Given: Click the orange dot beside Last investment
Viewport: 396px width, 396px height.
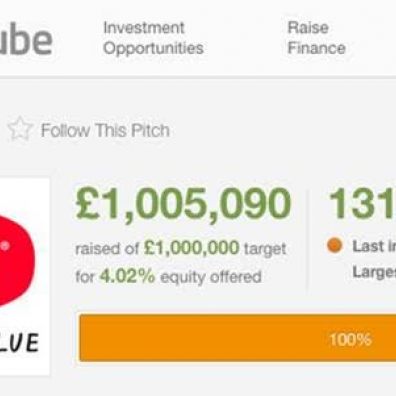Looking at the screenshot, I should [x=335, y=245].
